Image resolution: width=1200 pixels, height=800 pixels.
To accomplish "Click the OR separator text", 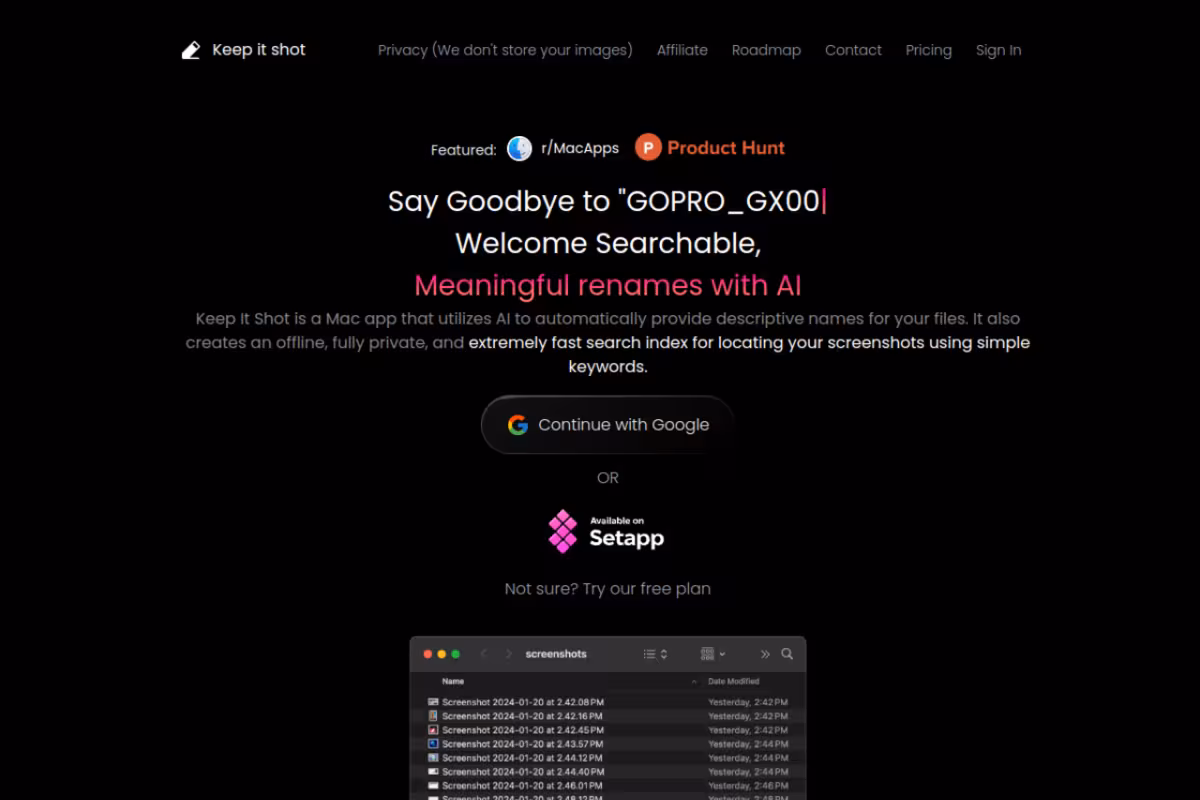I will pyautogui.click(x=608, y=478).
